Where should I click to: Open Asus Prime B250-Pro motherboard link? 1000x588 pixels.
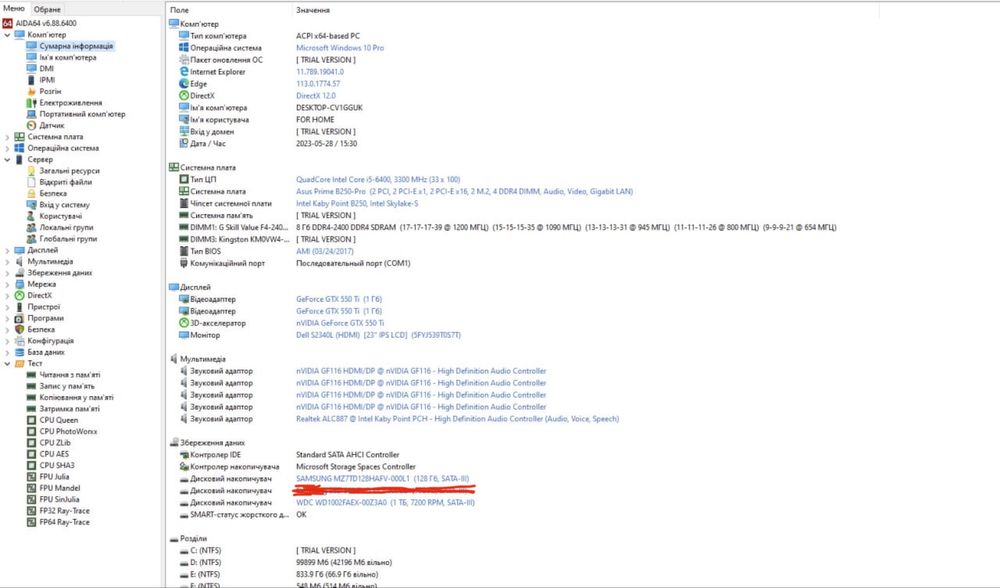click(464, 191)
